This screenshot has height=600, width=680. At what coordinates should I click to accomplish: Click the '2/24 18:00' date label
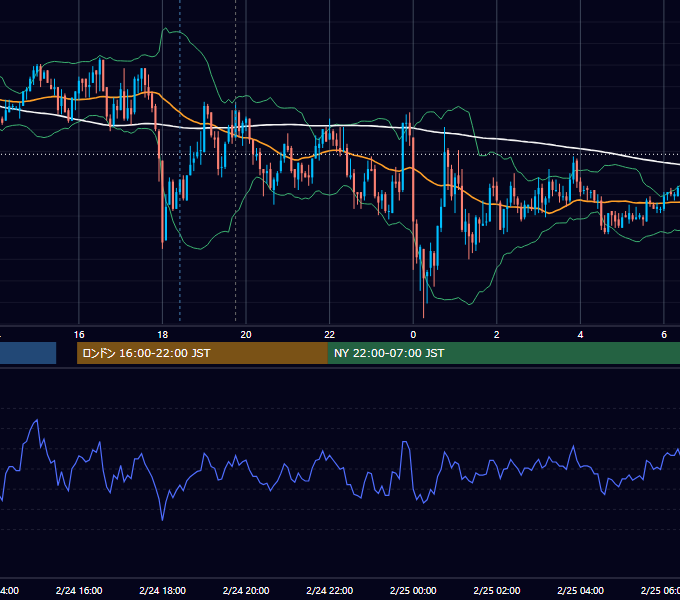pyautogui.click(x=162, y=590)
